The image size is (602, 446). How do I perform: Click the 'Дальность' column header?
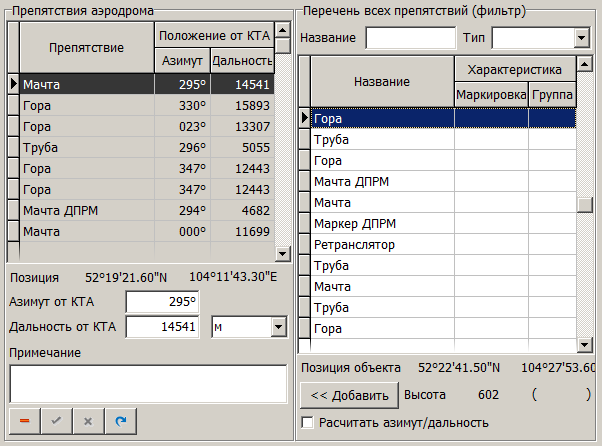click(x=242, y=62)
